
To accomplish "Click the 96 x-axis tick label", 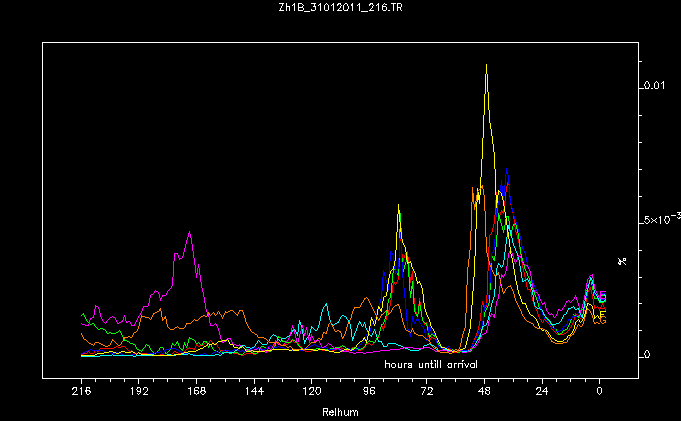I will [369, 395].
